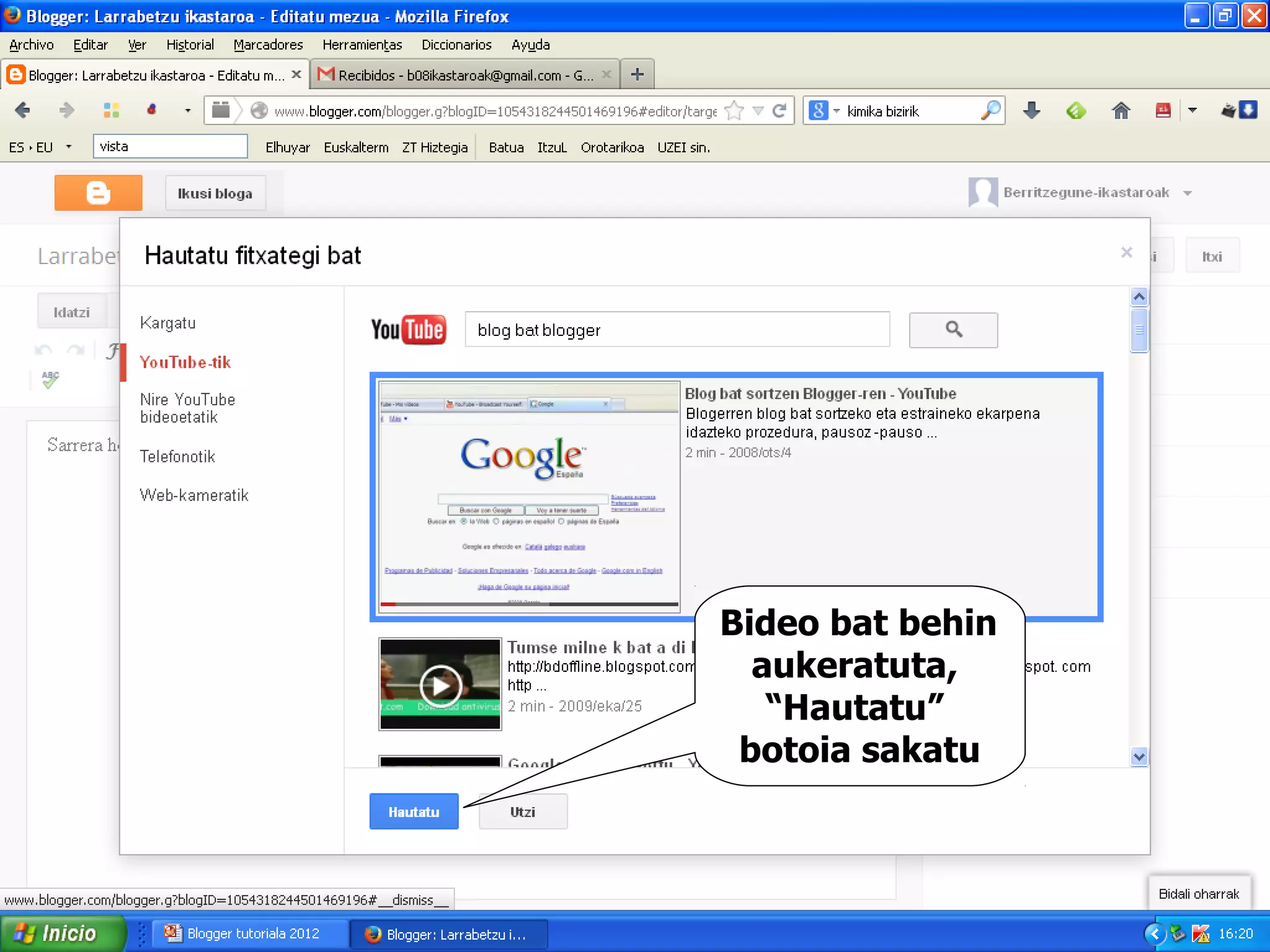
Task: Click the Ikusi bloga button
Action: point(215,193)
